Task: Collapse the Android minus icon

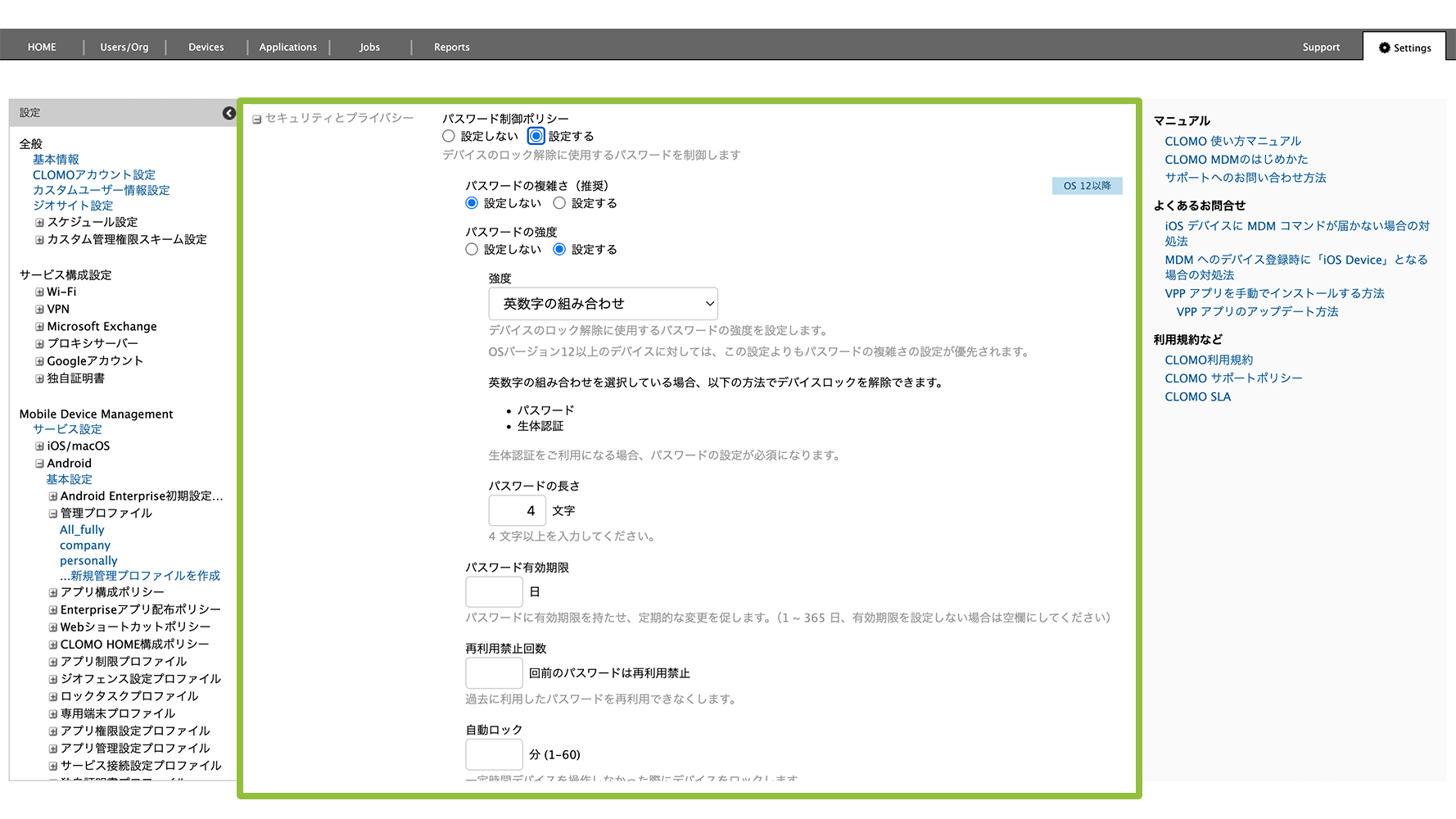Action: pyautogui.click(x=39, y=464)
